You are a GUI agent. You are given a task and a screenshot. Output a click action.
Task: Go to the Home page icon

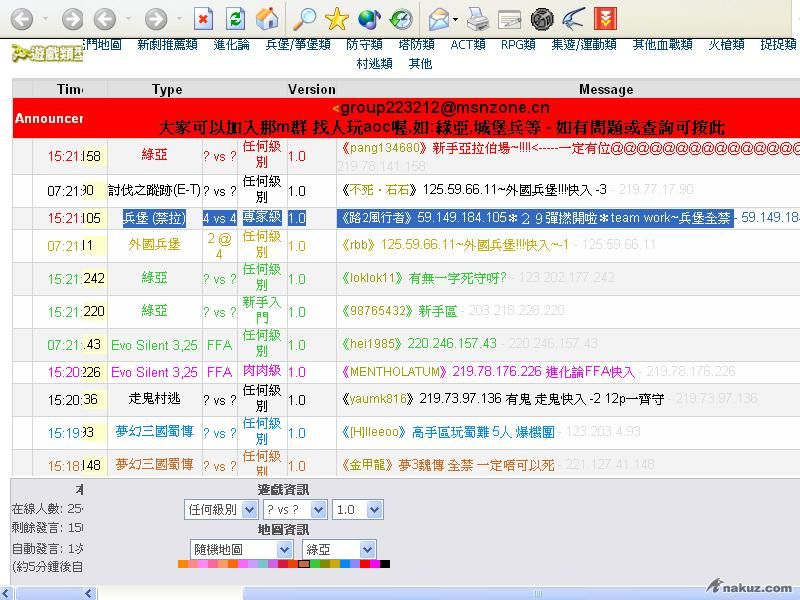[x=267, y=18]
